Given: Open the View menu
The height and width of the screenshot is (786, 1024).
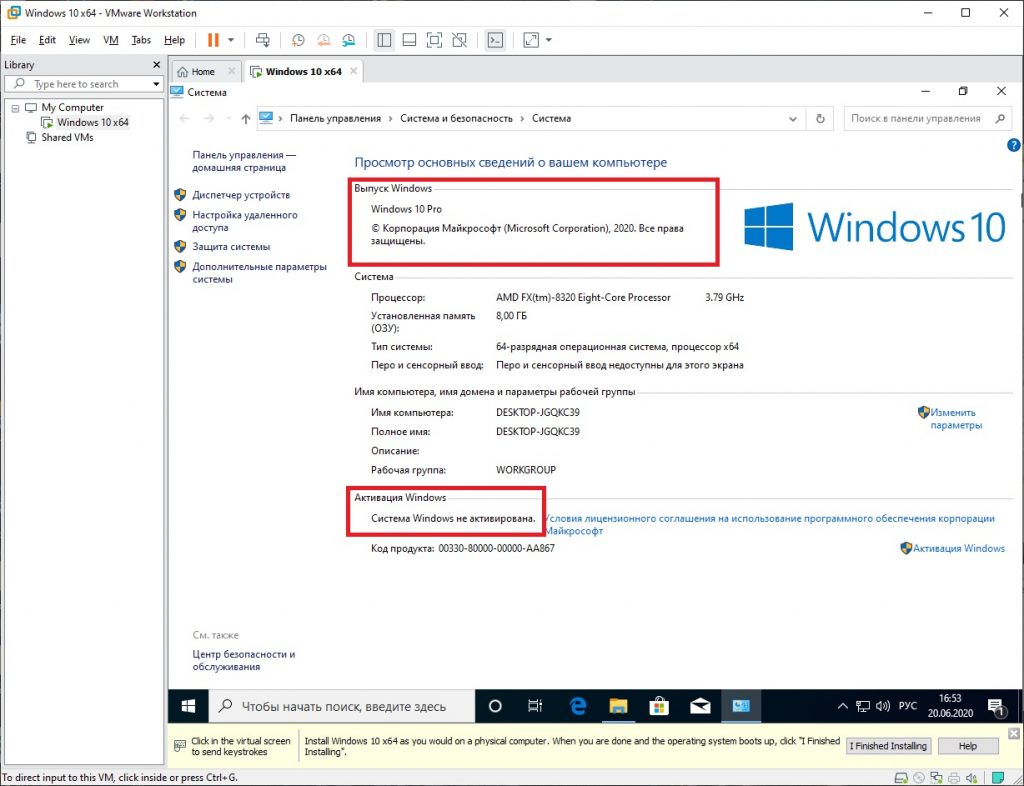Looking at the screenshot, I should 79,40.
